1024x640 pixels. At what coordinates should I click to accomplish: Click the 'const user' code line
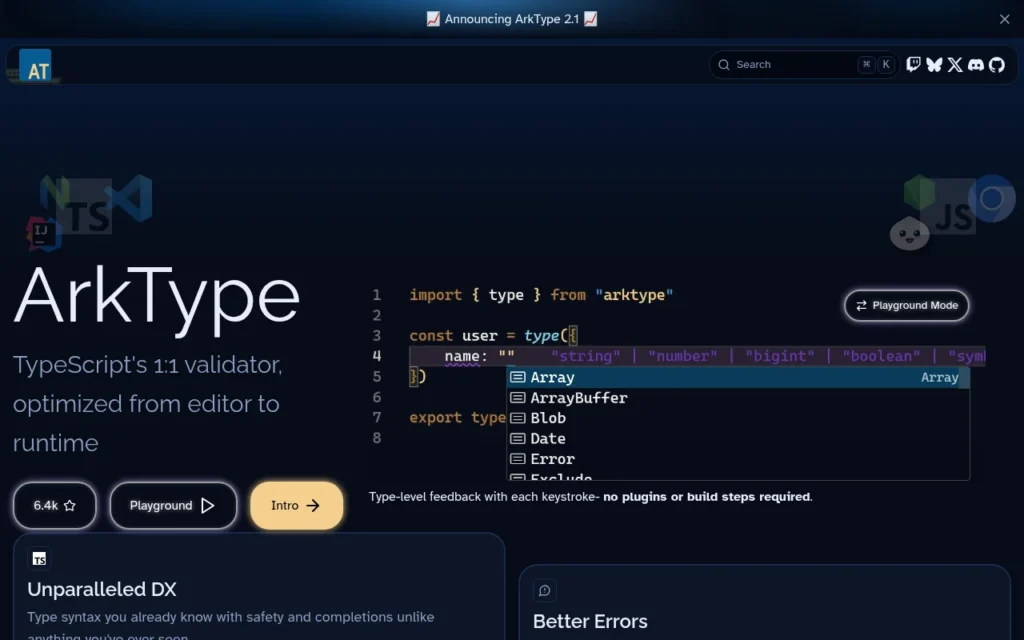(494, 336)
